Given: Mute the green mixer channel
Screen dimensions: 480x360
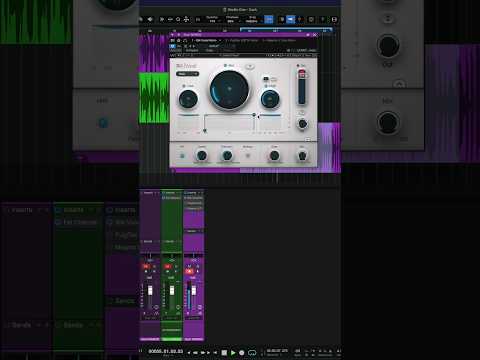Looking at the screenshot, I should 168,266.
